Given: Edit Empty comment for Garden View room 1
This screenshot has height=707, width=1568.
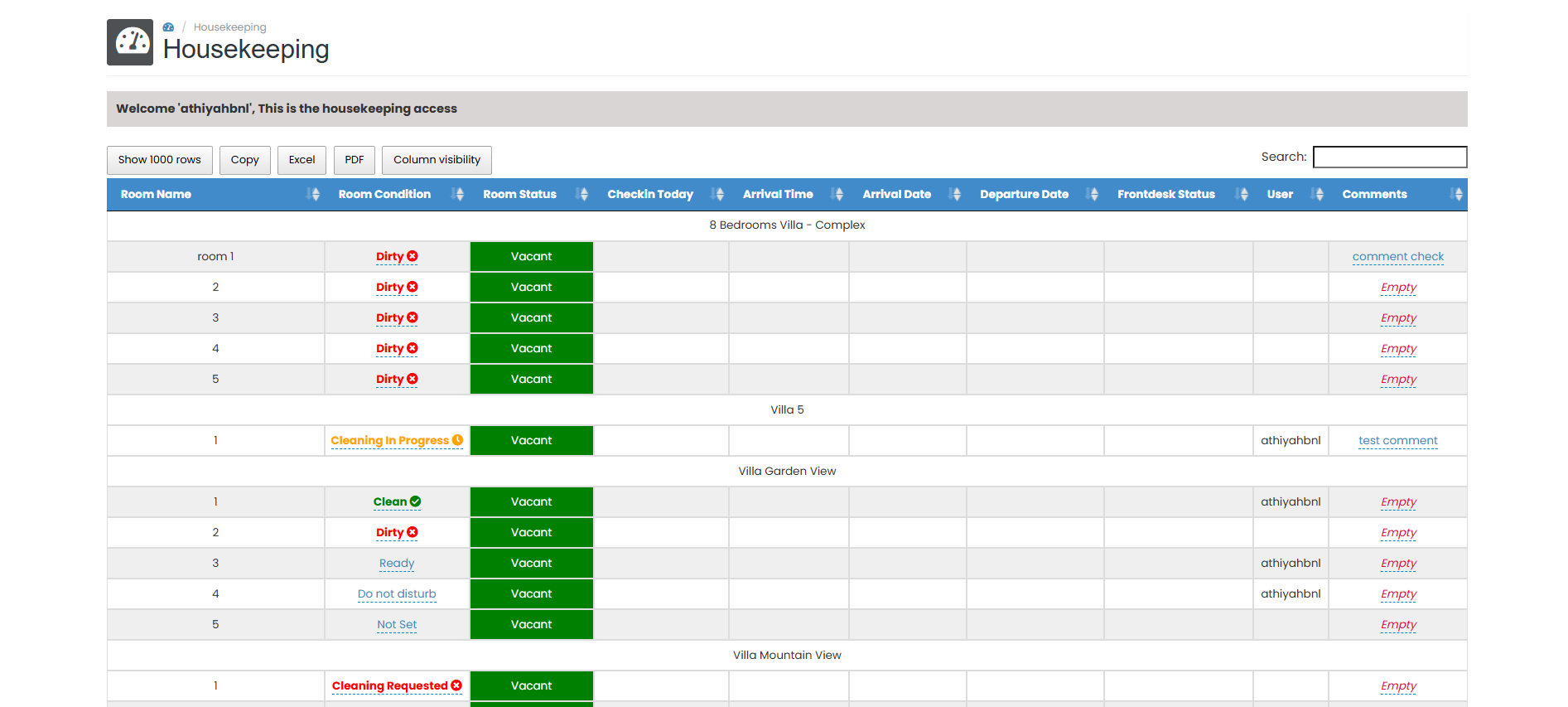Looking at the screenshot, I should click(x=1398, y=502).
